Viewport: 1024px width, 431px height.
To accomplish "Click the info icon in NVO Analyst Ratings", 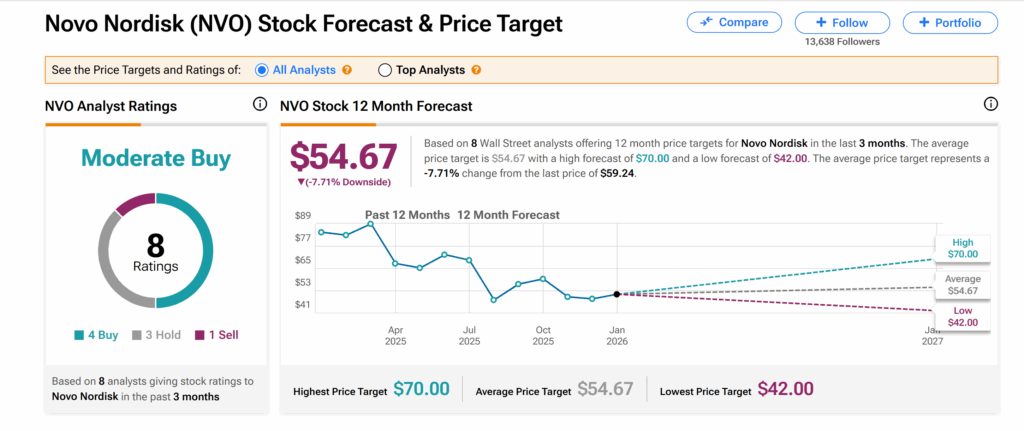I will [260, 104].
